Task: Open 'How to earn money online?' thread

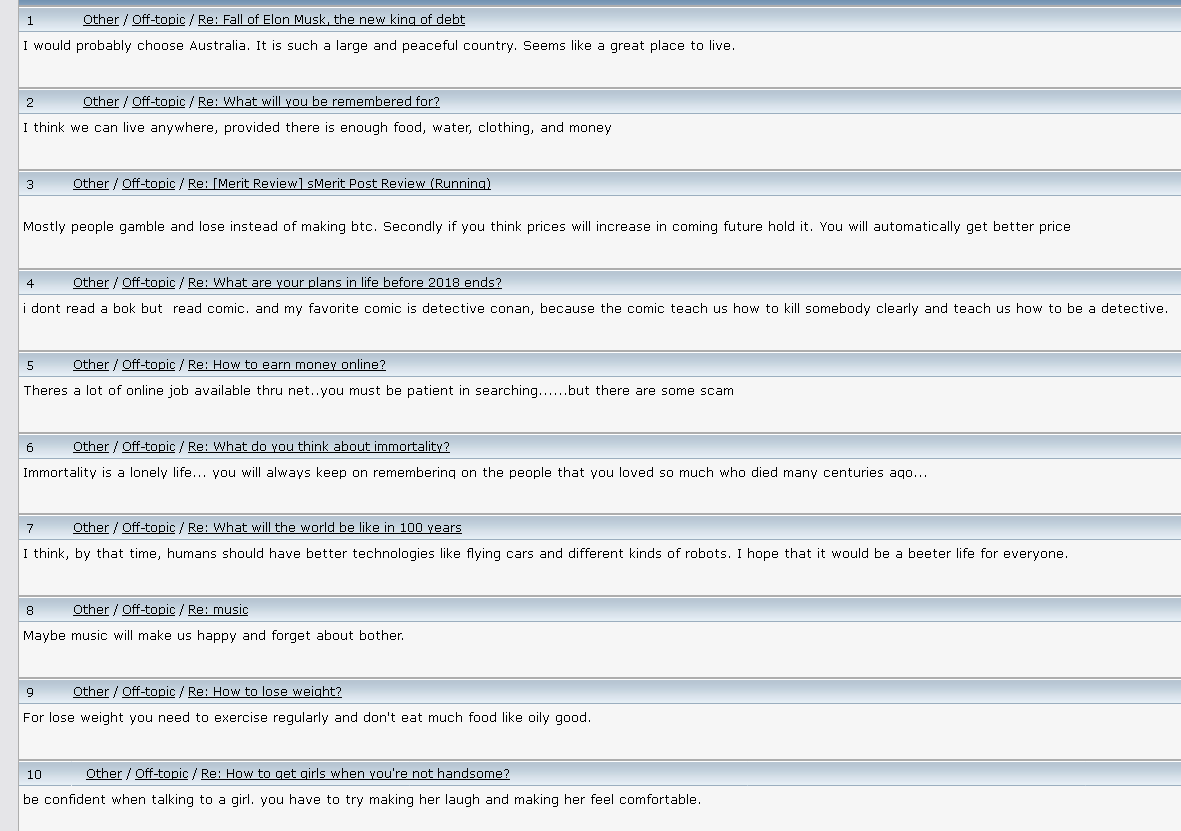Action: coord(286,365)
